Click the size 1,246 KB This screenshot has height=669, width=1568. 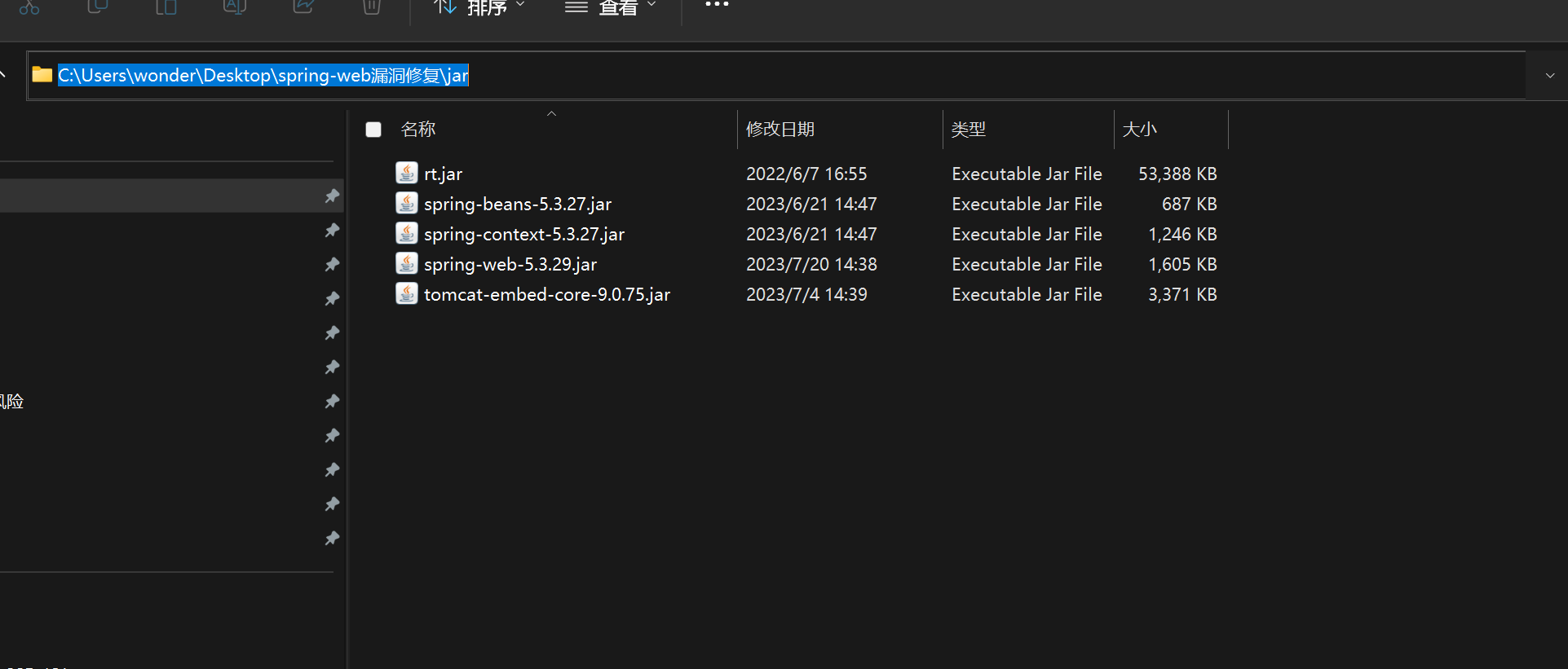[1182, 234]
